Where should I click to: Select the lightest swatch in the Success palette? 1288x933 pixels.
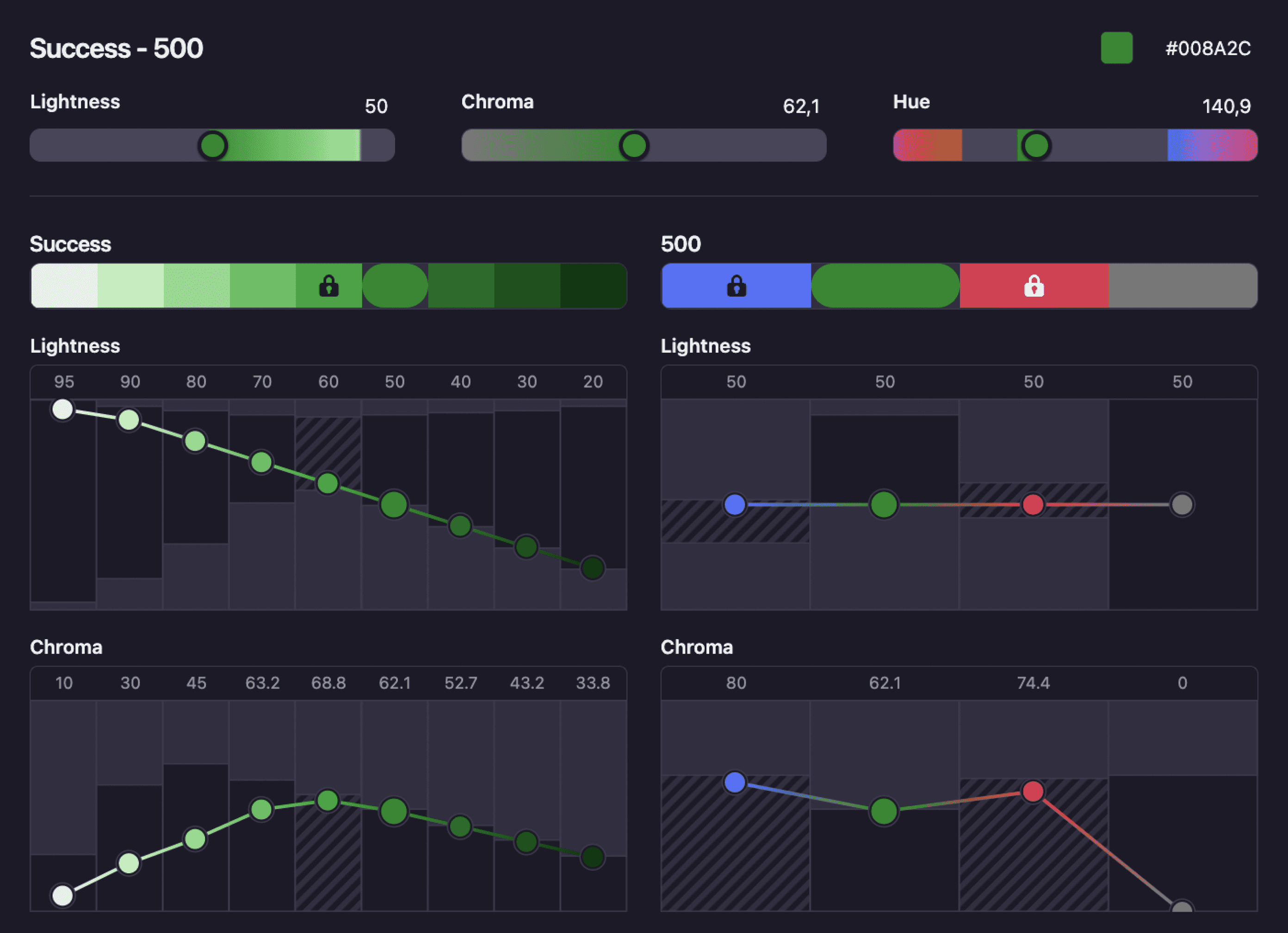[x=62, y=286]
